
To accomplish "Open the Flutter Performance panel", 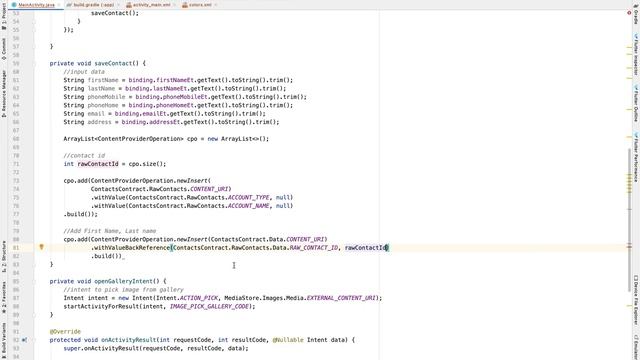I will pyautogui.click(x=636, y=157).
